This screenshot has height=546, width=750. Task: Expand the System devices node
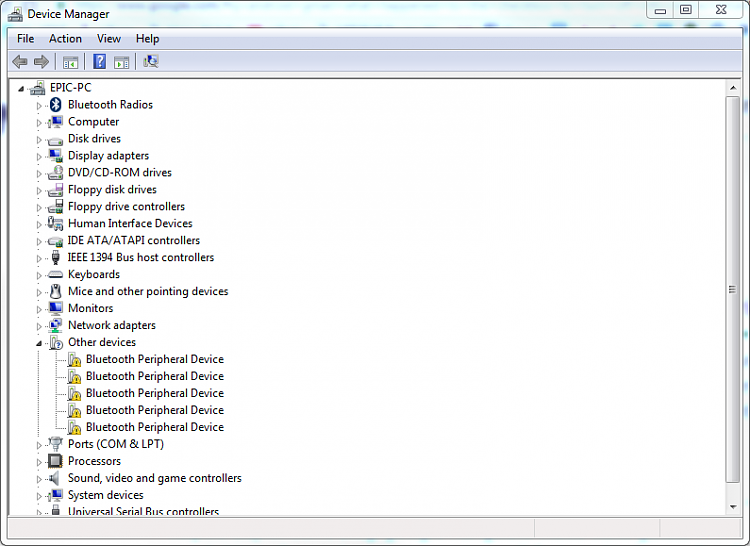coord(39,496)
